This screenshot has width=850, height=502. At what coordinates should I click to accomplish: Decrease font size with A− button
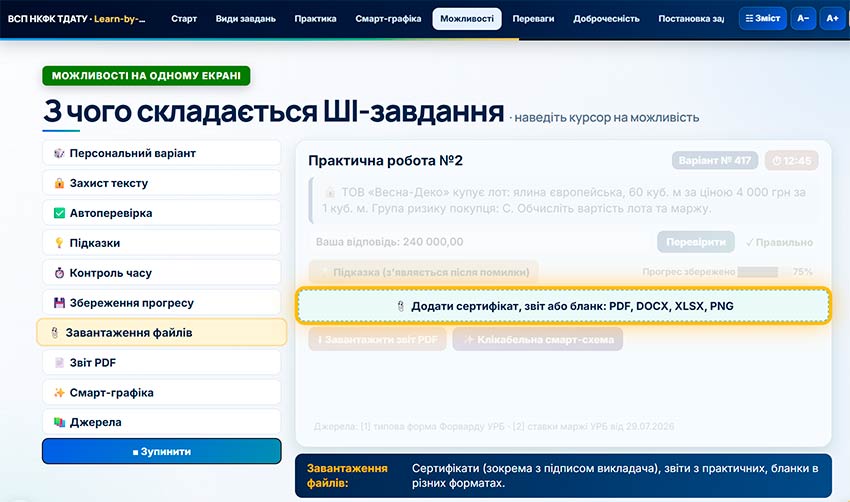click(803, 18)
